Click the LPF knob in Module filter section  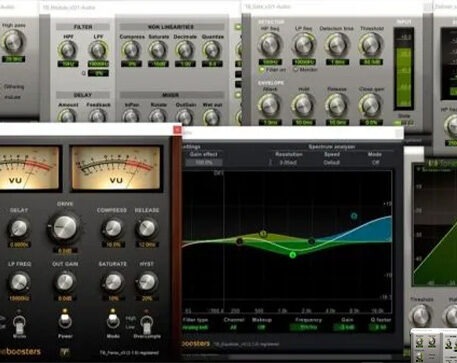coord(98,50)
